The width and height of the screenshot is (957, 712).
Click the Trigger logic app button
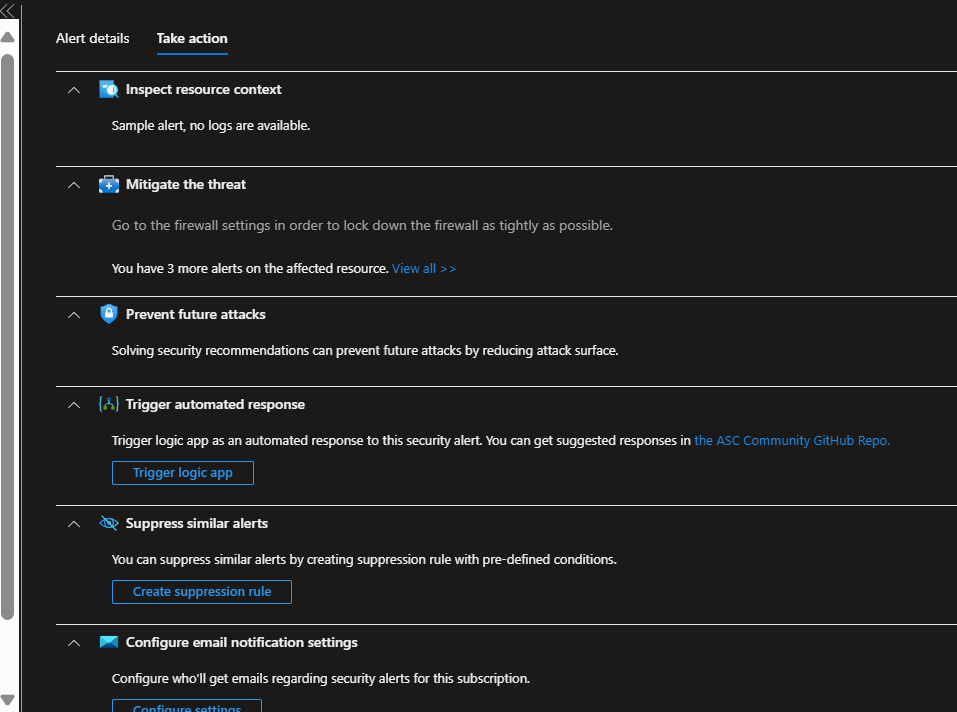click(182, 472)
